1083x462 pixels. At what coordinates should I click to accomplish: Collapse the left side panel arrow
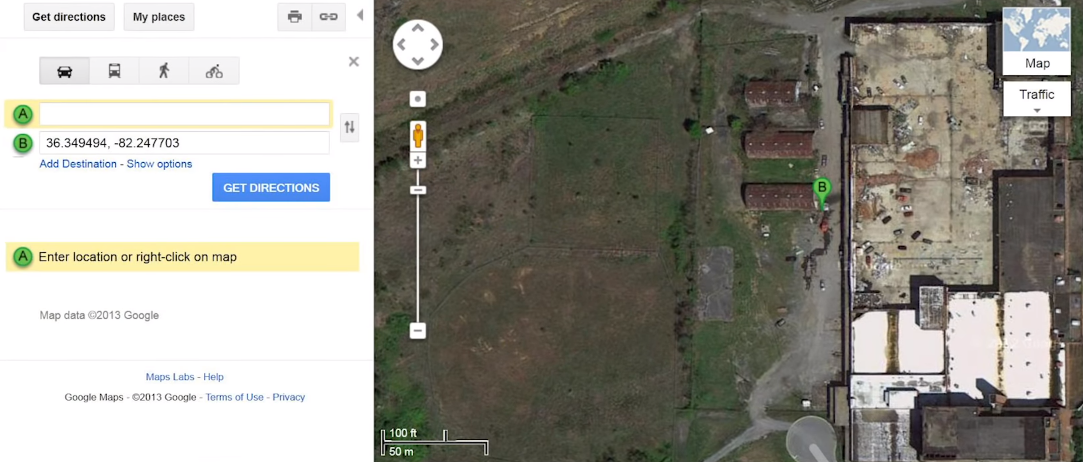(360, 15)
